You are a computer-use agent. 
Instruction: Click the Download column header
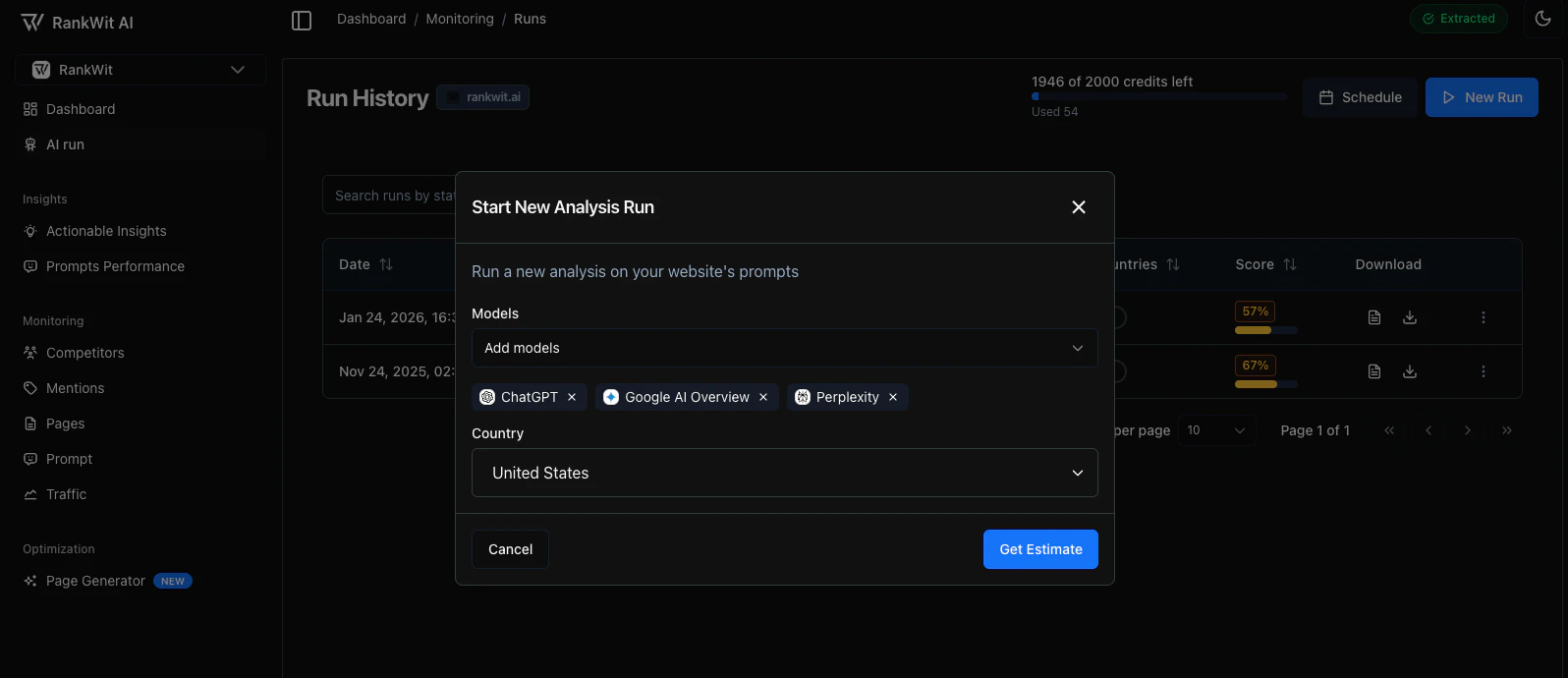(x=1388, y=264)
